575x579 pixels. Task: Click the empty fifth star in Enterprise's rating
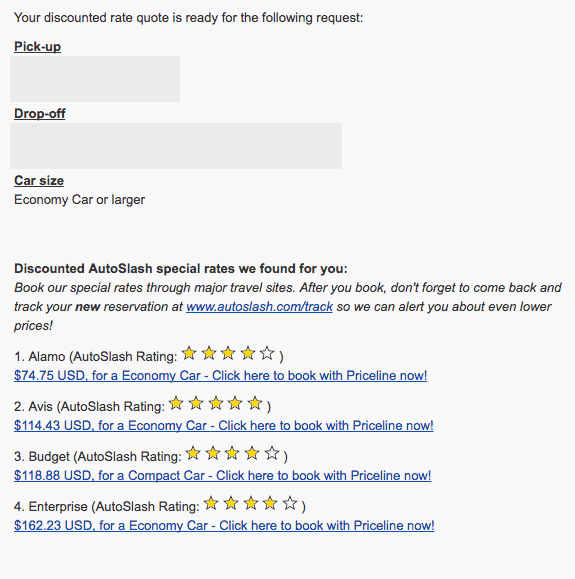(290, 503)
